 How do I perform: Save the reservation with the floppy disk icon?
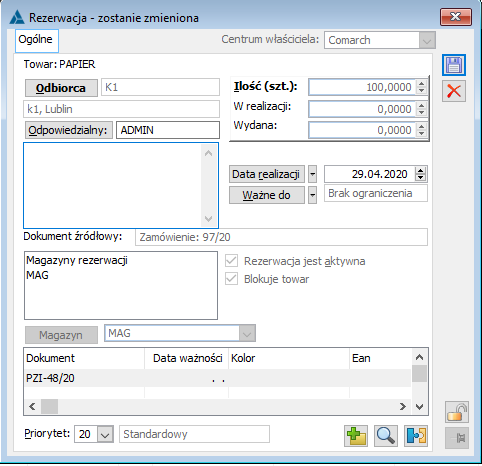pos(454,65)
